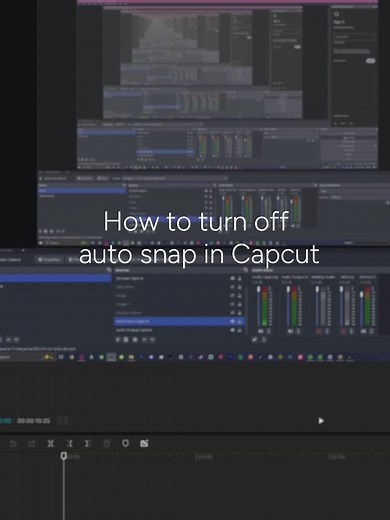Click the rightmost white timeline toolbar icon
Screen dimensions: 390x520
tap(144, 443)
